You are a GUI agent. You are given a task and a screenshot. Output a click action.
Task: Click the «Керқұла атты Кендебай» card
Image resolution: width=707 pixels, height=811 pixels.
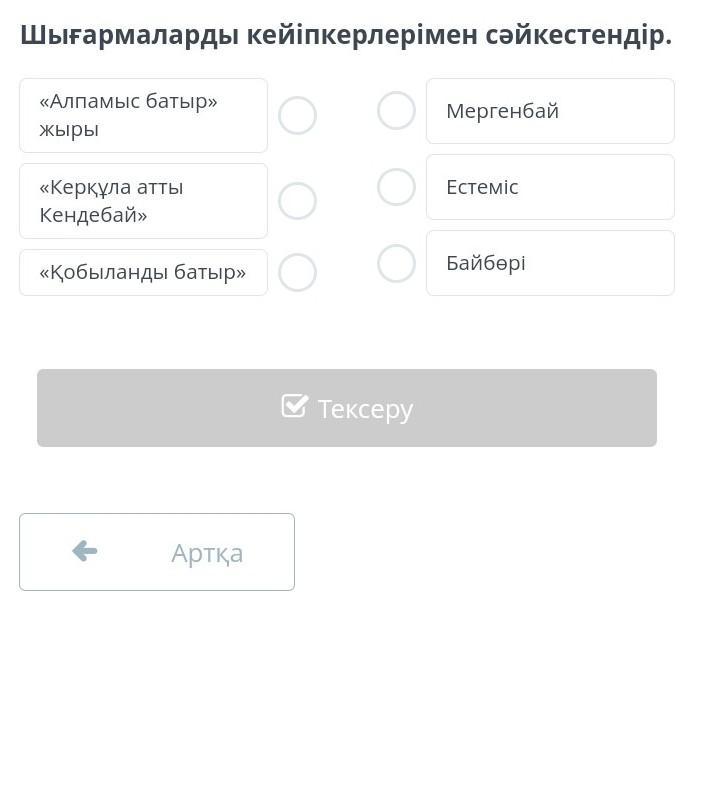coord(143,201)
